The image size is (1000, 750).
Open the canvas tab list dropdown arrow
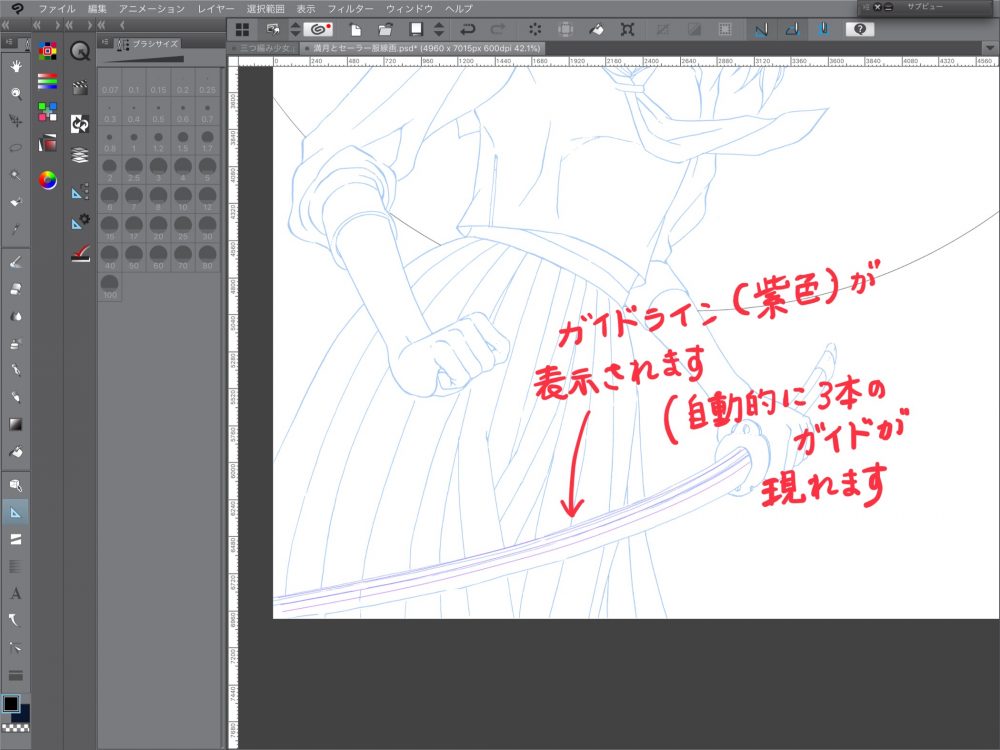(990, 48)
